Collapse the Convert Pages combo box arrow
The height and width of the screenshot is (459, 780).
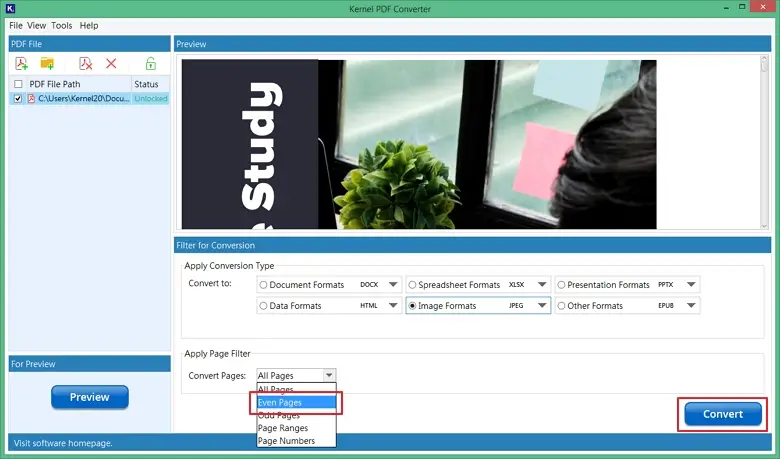[x=329, y=375]
